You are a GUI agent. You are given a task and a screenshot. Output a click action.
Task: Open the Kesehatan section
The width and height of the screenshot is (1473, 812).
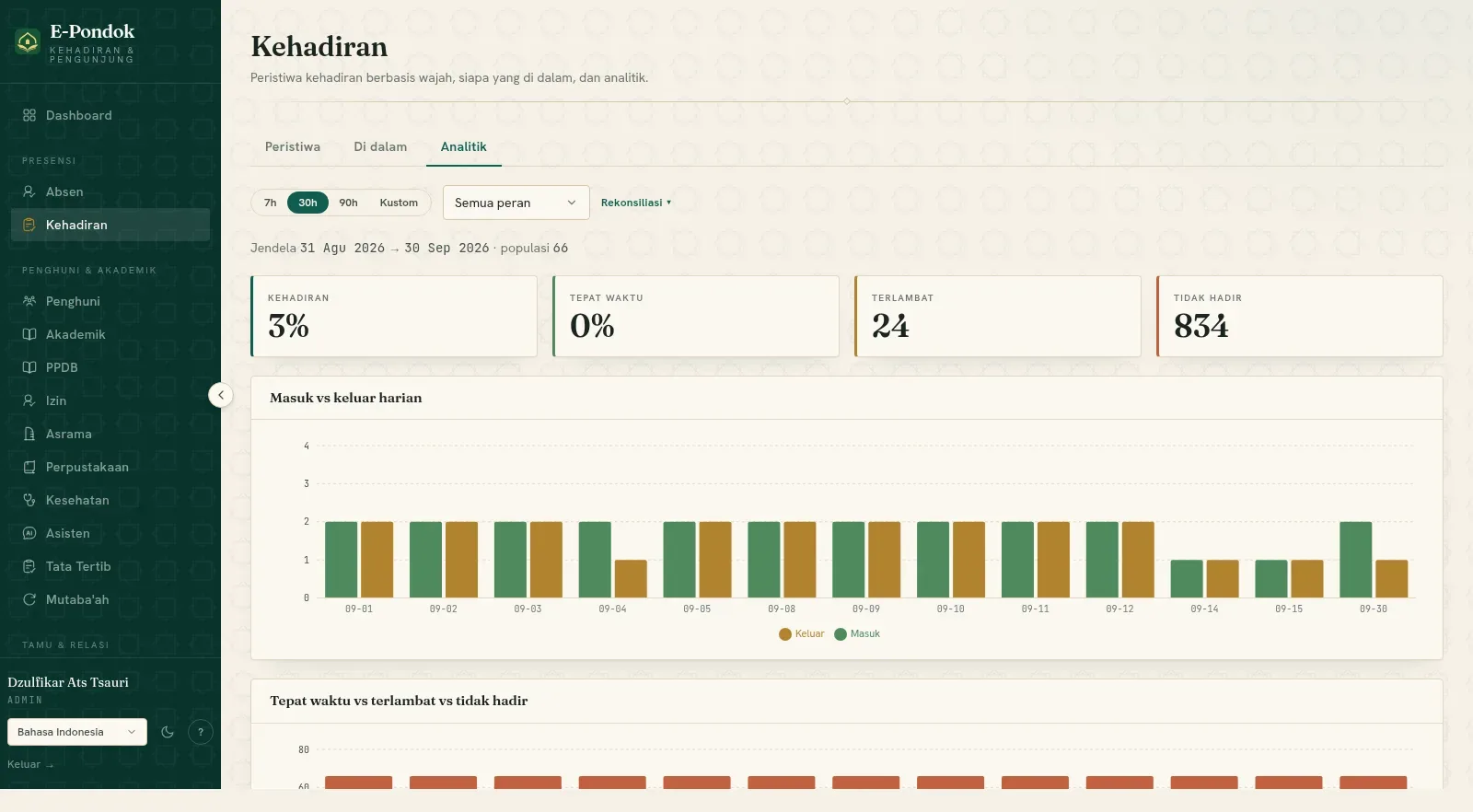tap(110, 500)
